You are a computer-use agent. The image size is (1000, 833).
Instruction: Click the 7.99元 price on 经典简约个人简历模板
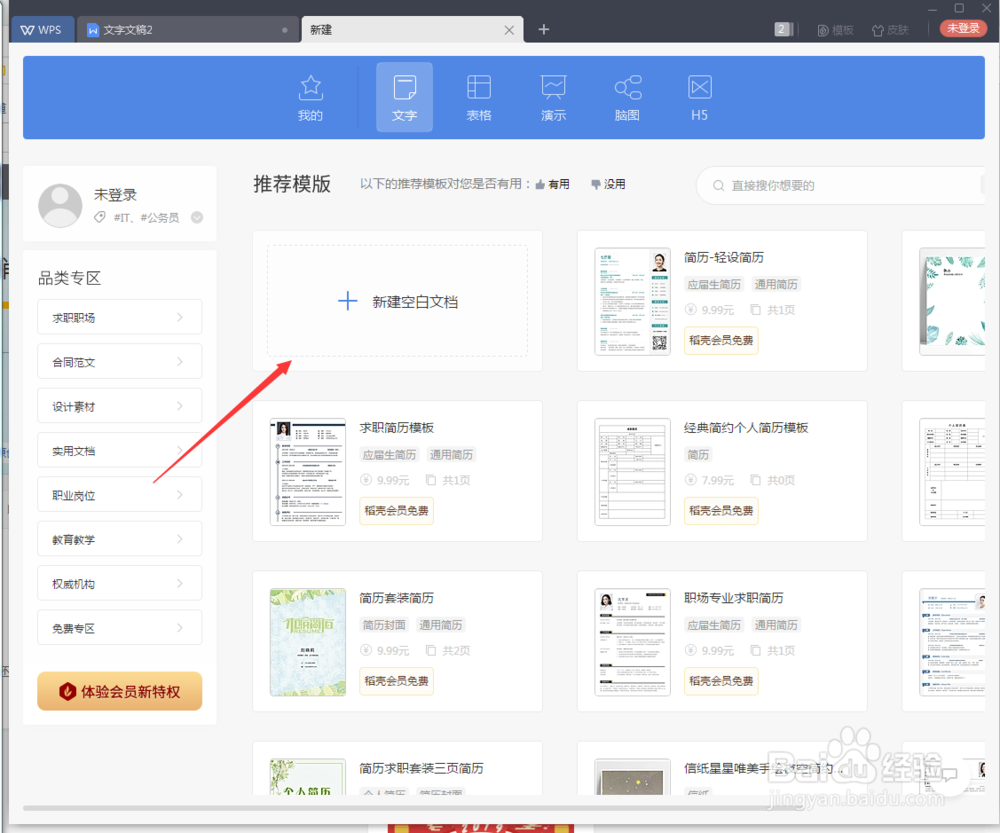tap(710, 480)
